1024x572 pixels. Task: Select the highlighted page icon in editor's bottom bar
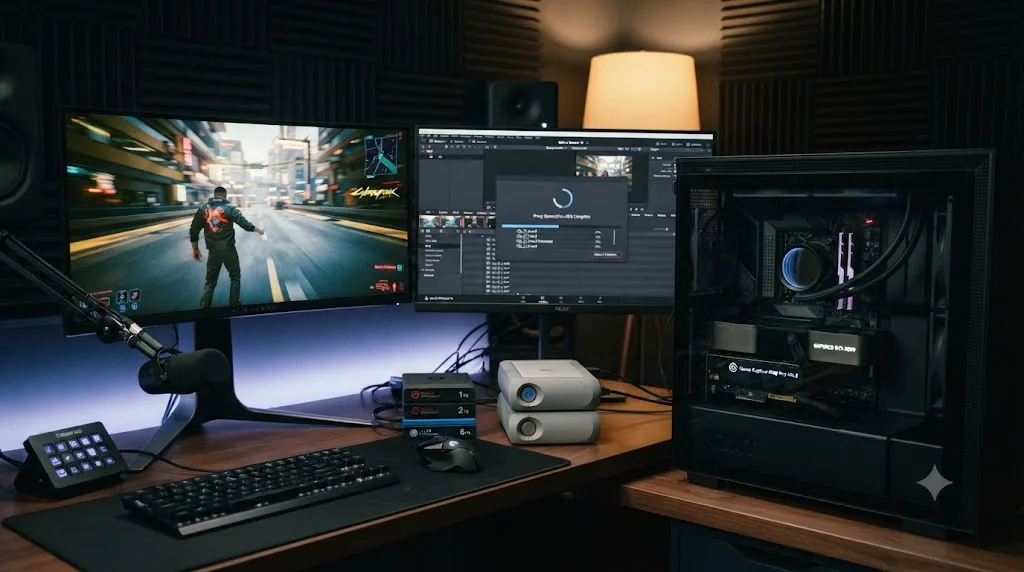(x=543, y=300)
